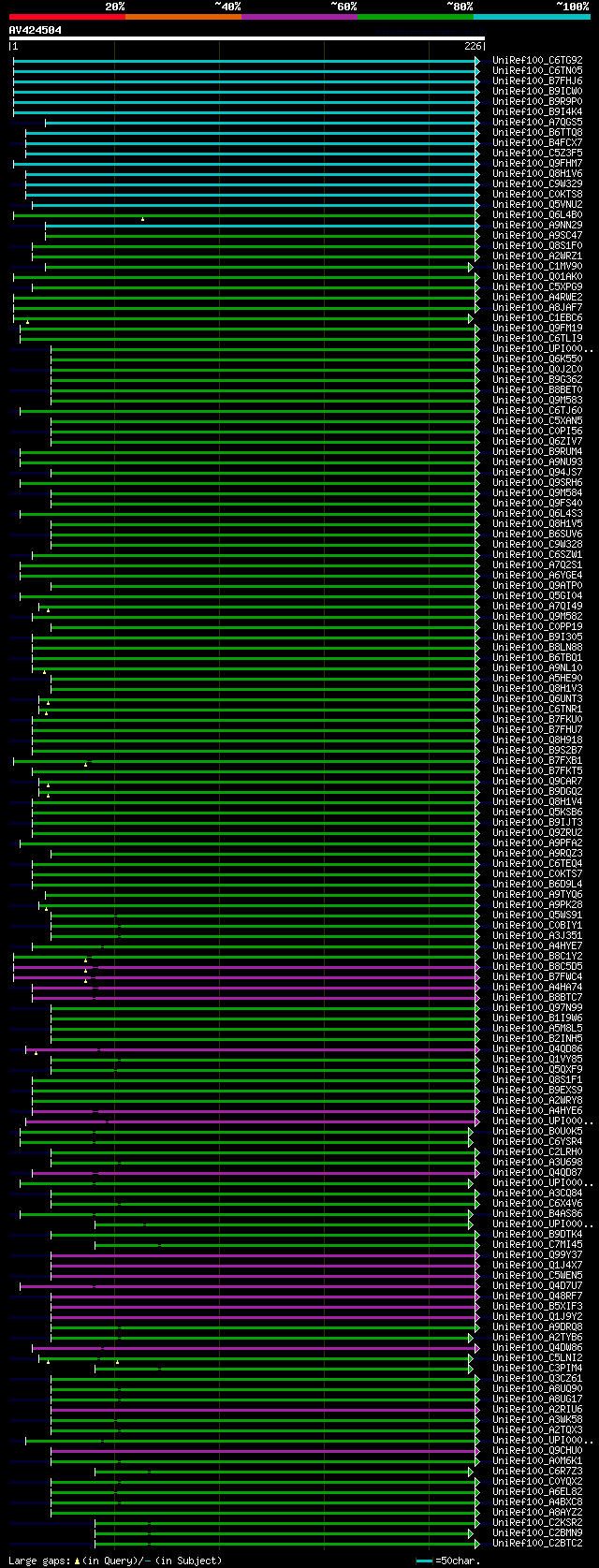Select the UniRef100_Q9ATP0 label
The width and height of the screenshot is (599, 1568).
537,586
